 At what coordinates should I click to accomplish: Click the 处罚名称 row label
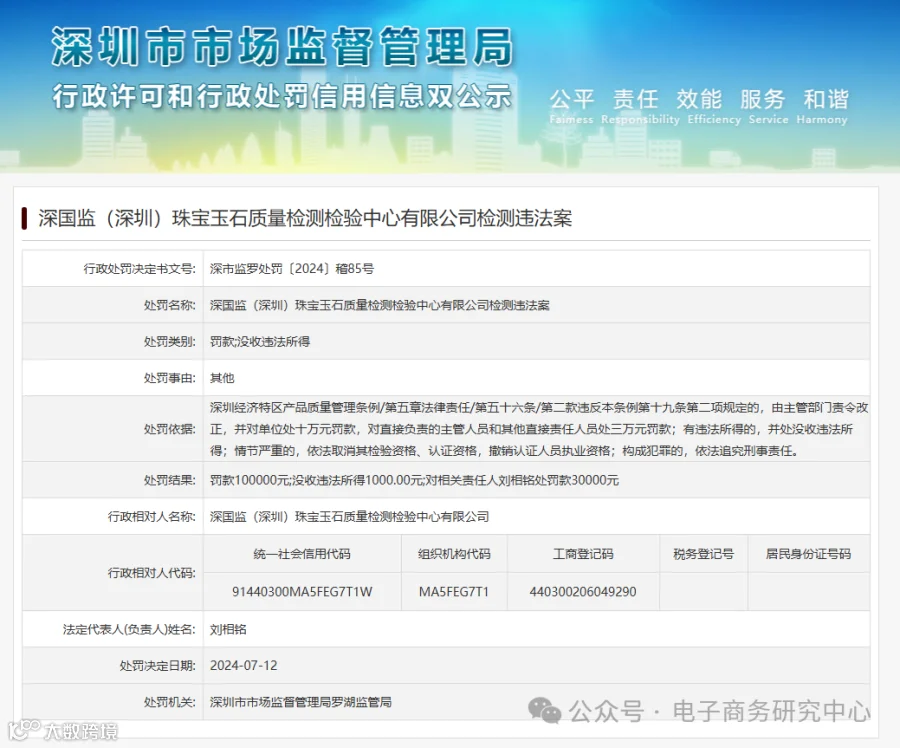169,305
